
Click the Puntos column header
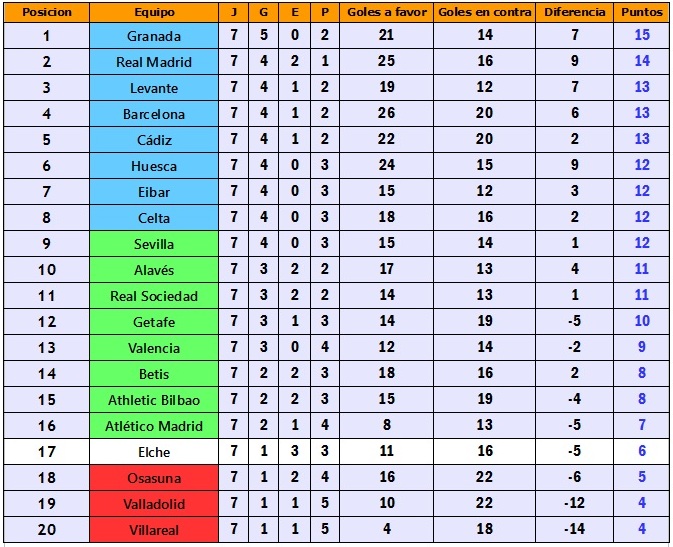[642, 12]
